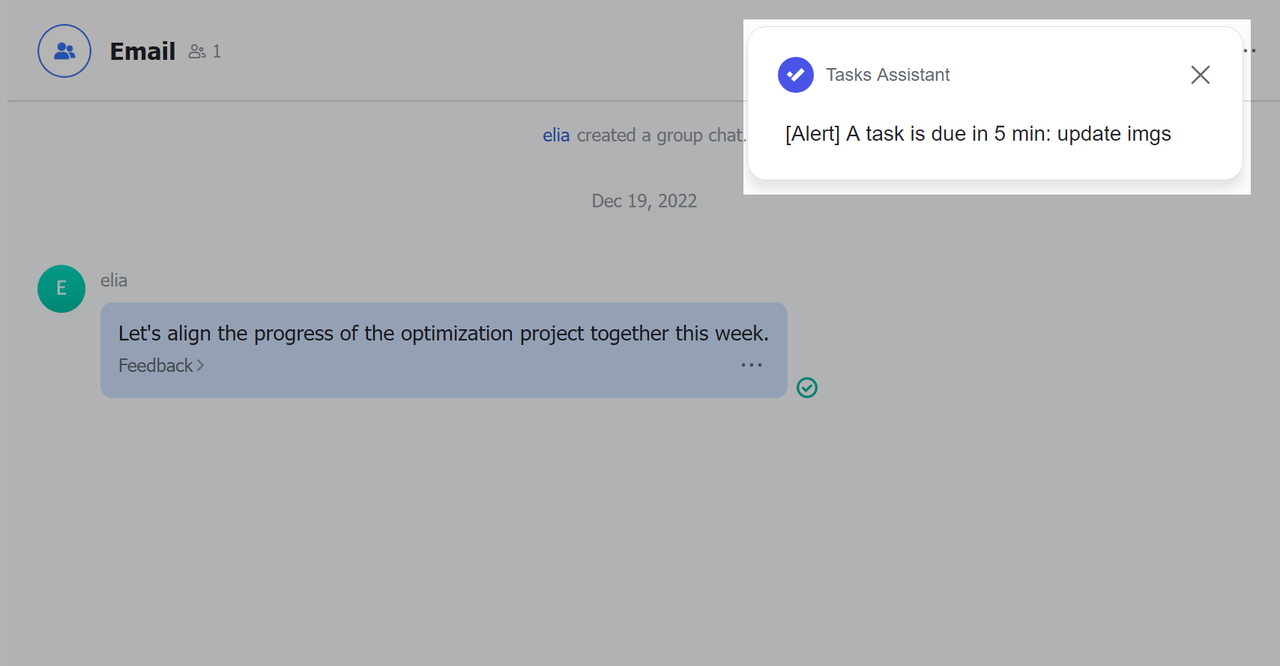Expand the Feedback chevron arrow
This screenshot has height=666, width=1280.
[x=201, y=366]
